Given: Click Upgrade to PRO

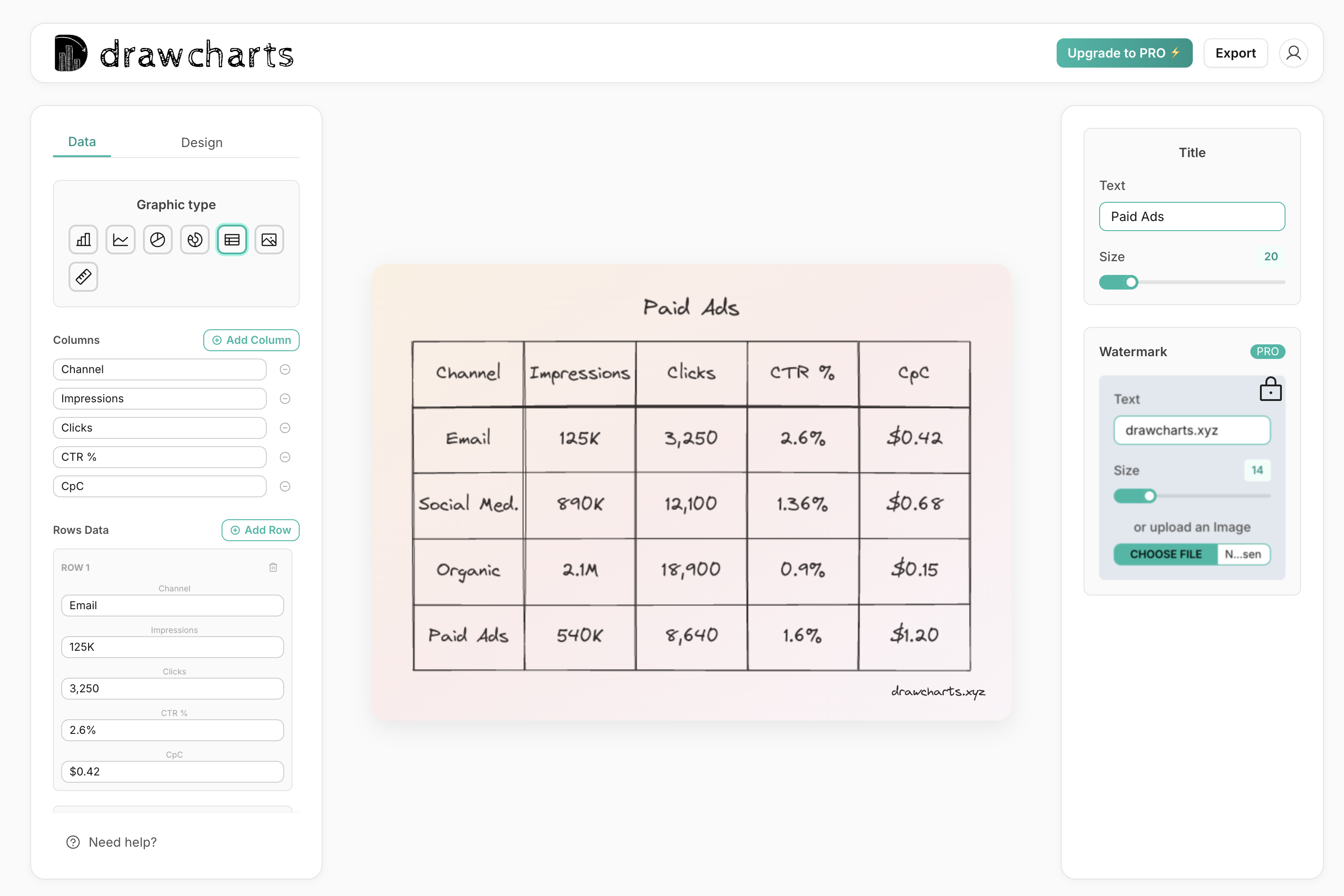Looking at the screenshot, I should tap(1124, 53).
